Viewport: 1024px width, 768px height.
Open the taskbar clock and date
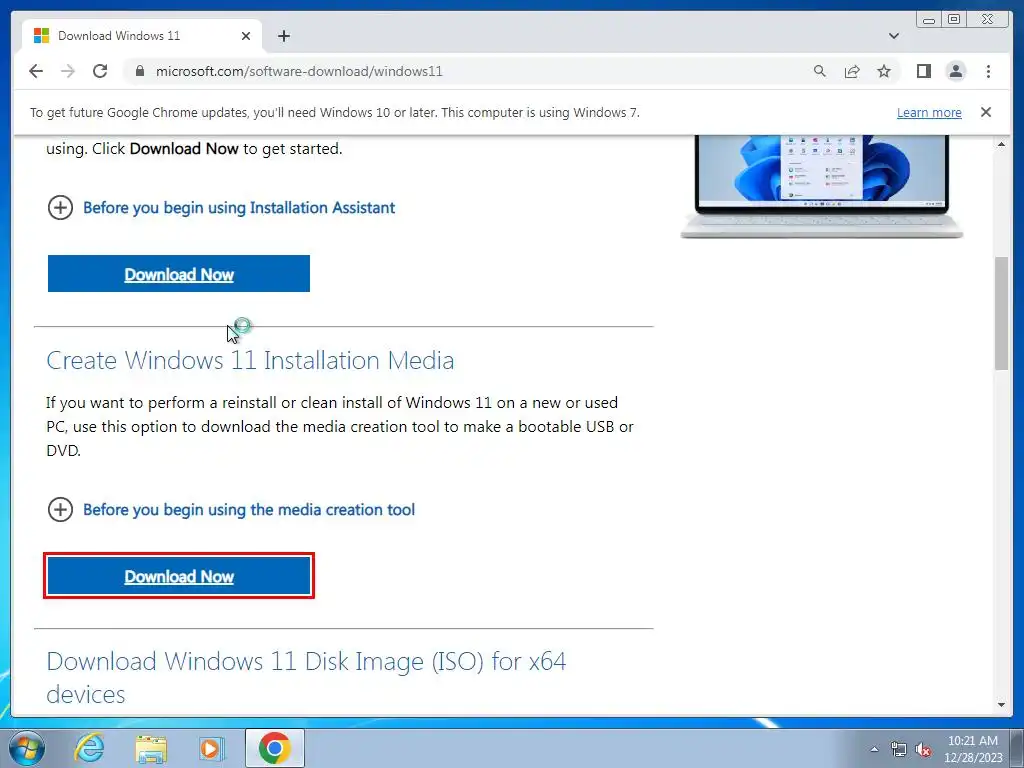pyautogui.click(x=973, y=749)
